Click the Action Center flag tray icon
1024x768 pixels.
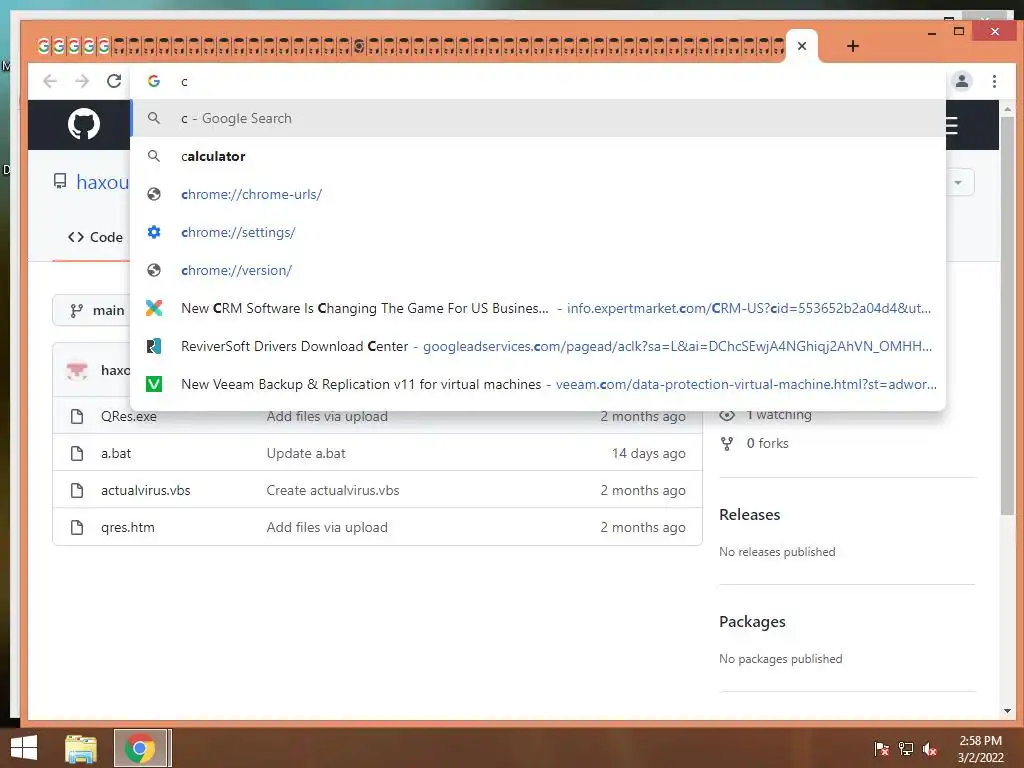tap(882, 749)
